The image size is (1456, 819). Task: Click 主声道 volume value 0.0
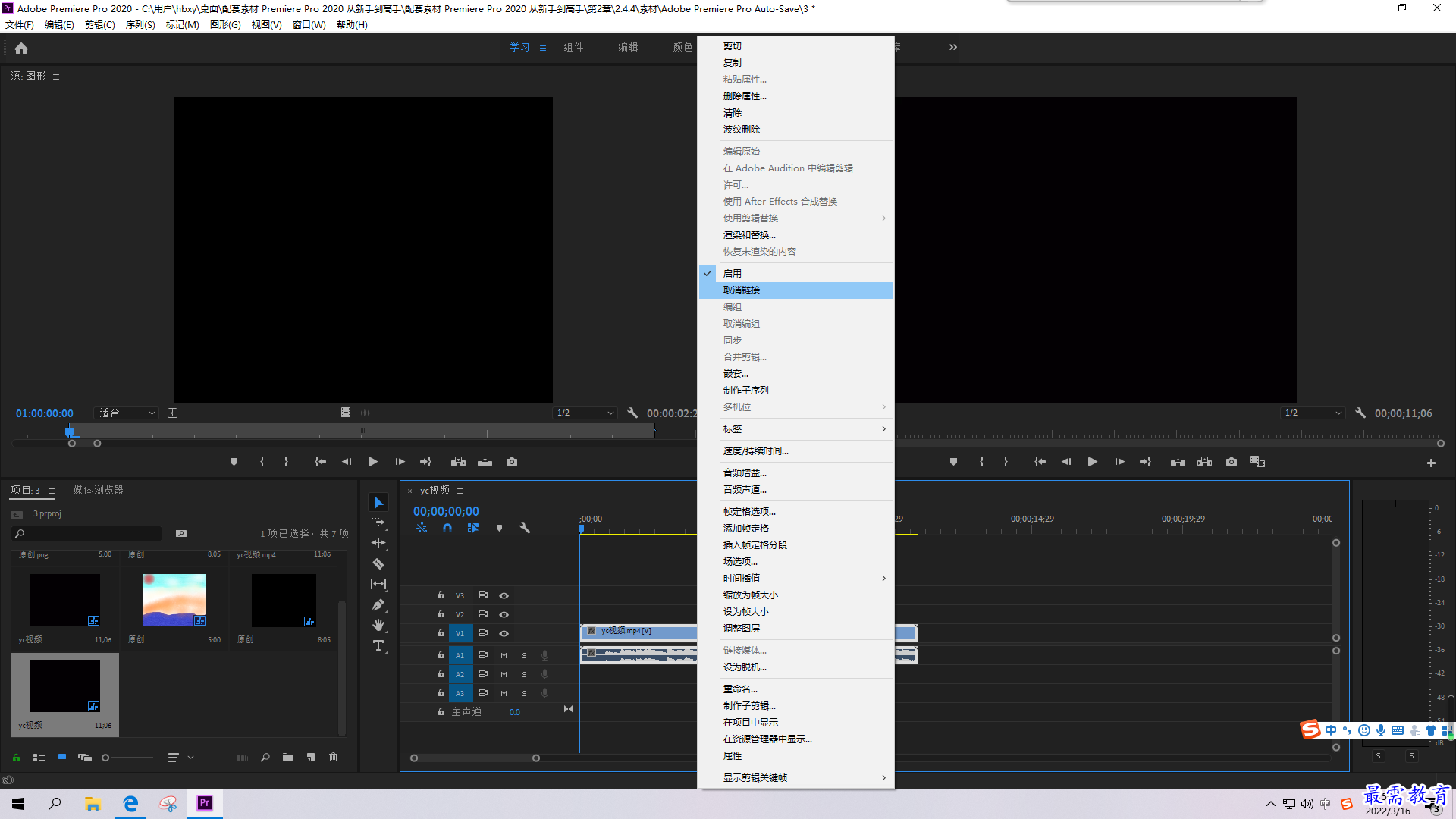(515, 712)
